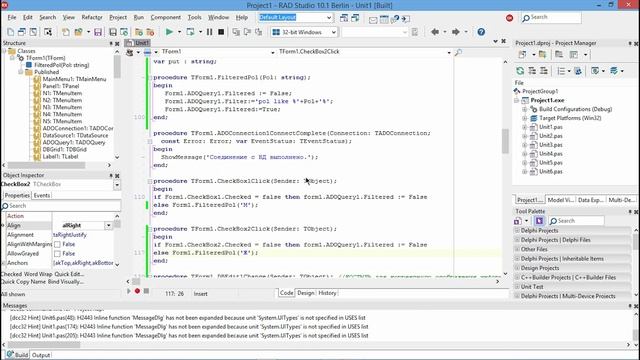Expand the Unit1.pas node in Project Manager
The image size is (640, 360).
click(524, 127)
